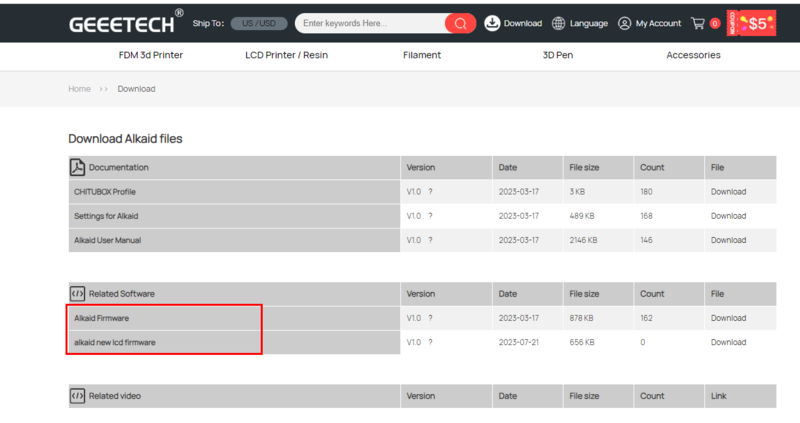Image resolution: width=800 pixels, height=423 pixels.
Task: Download the Alkaid User Manual
Action: (x=729, y=240)
